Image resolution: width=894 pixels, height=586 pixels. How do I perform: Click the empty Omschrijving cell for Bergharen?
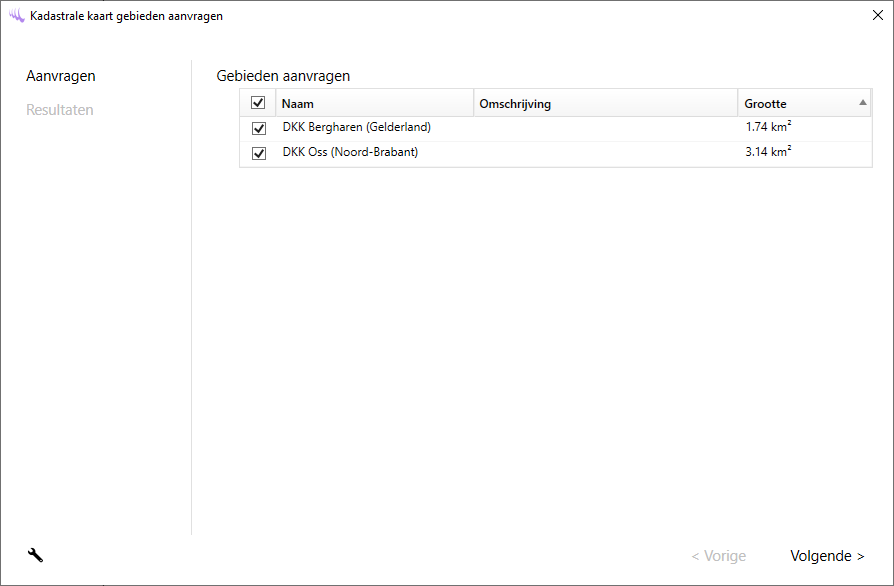(605, 128)
